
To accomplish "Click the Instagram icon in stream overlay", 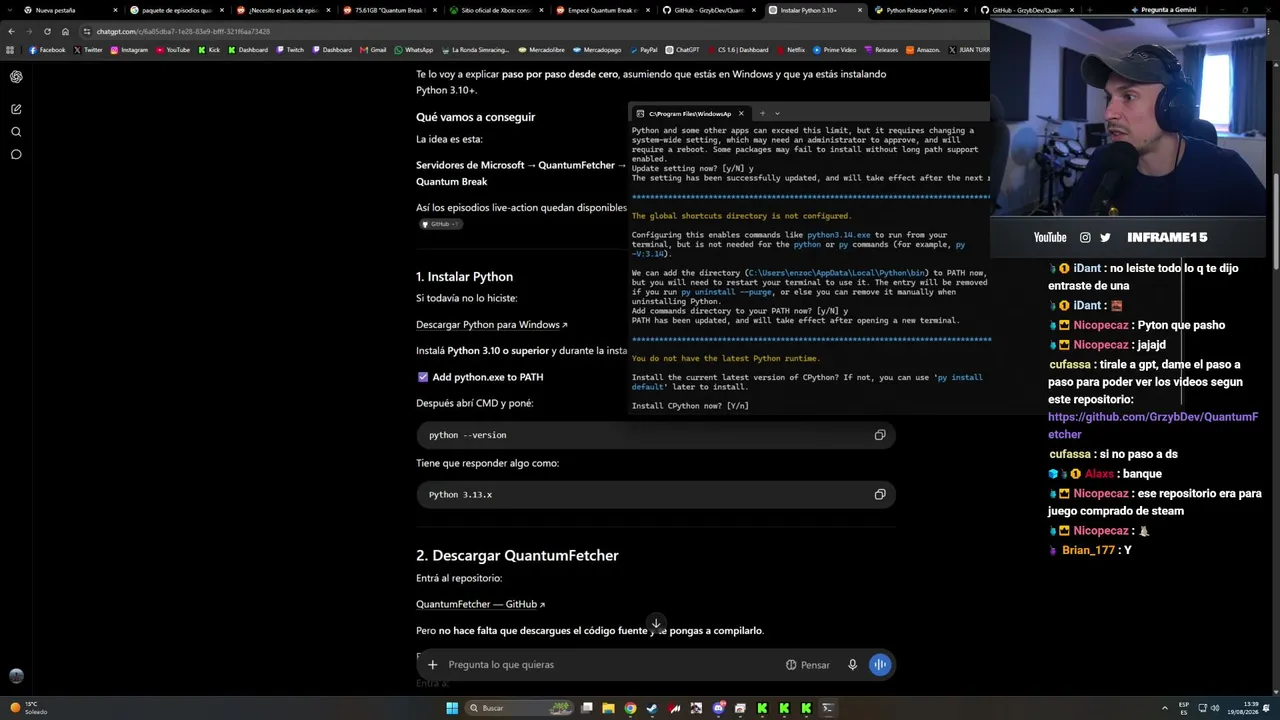I will [x=1085, y=238].
